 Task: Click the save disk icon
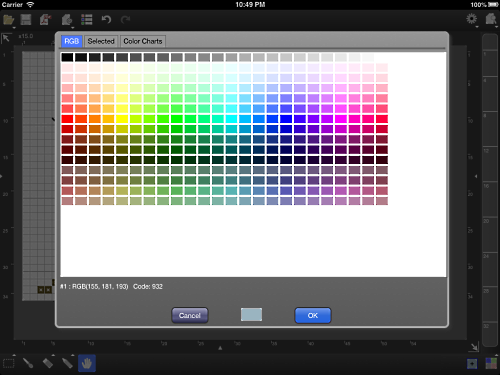[x=26, y=20]
